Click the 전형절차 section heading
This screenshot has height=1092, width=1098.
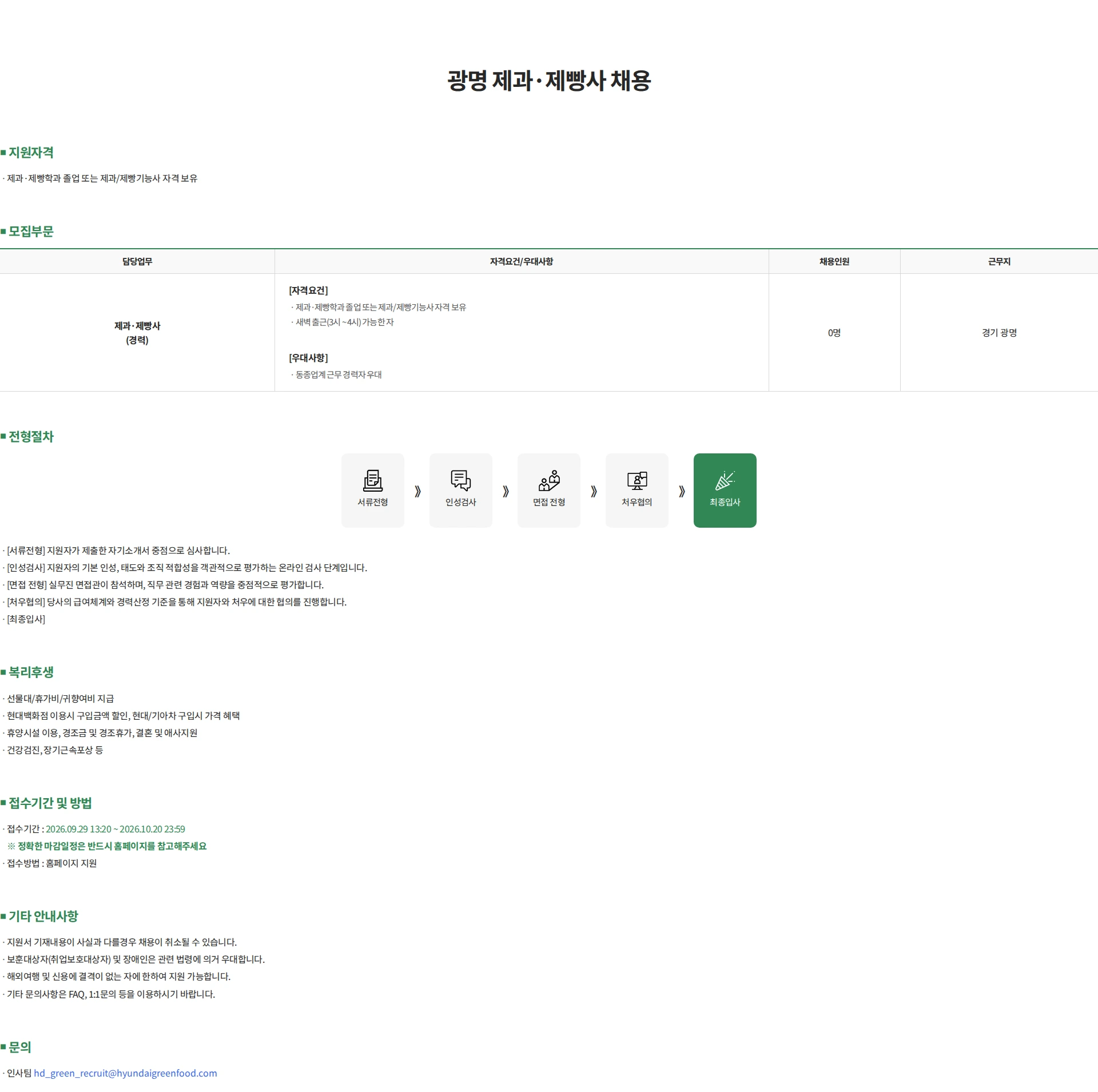(31, 437)
